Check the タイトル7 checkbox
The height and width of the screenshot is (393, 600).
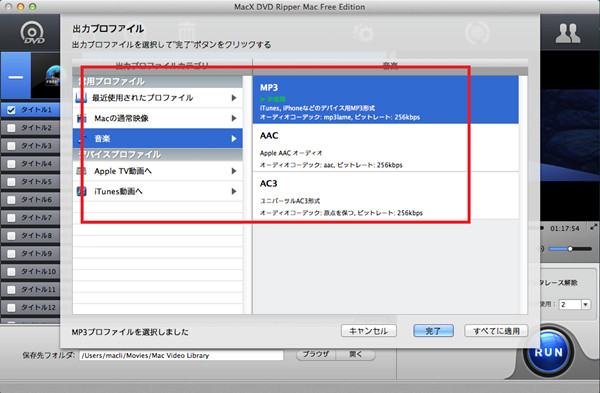(x=11, y=218)
